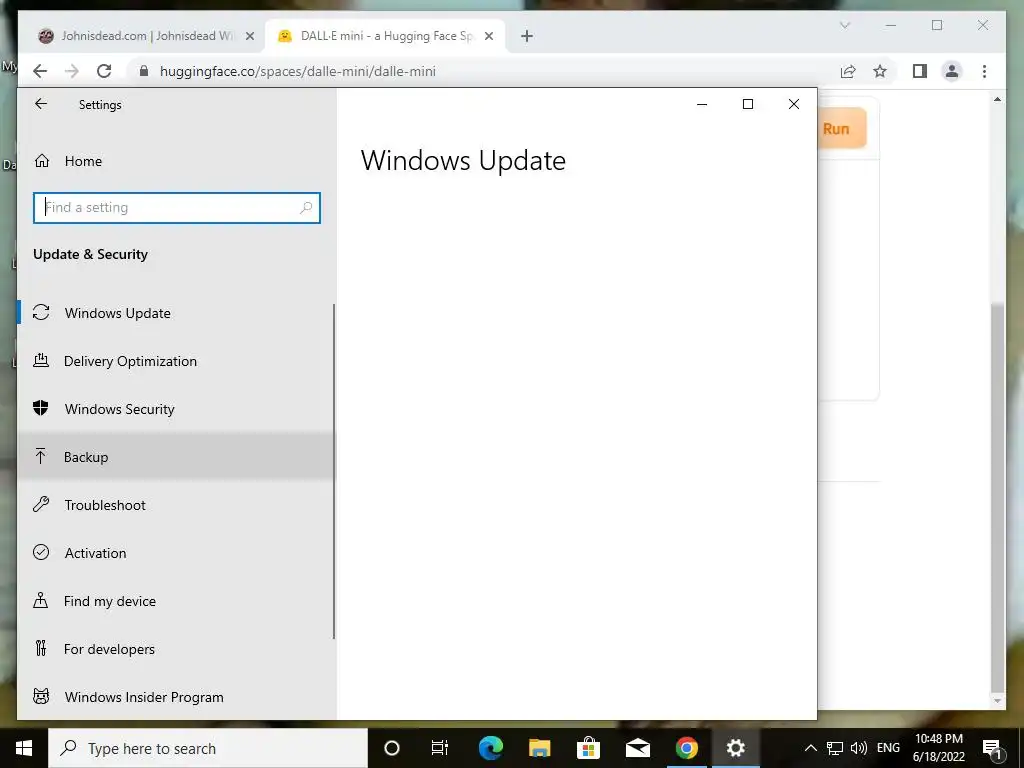Screen dimensions: 1024x768
Task: Close the Johnisdead.com tab
Action: [249, 37]
